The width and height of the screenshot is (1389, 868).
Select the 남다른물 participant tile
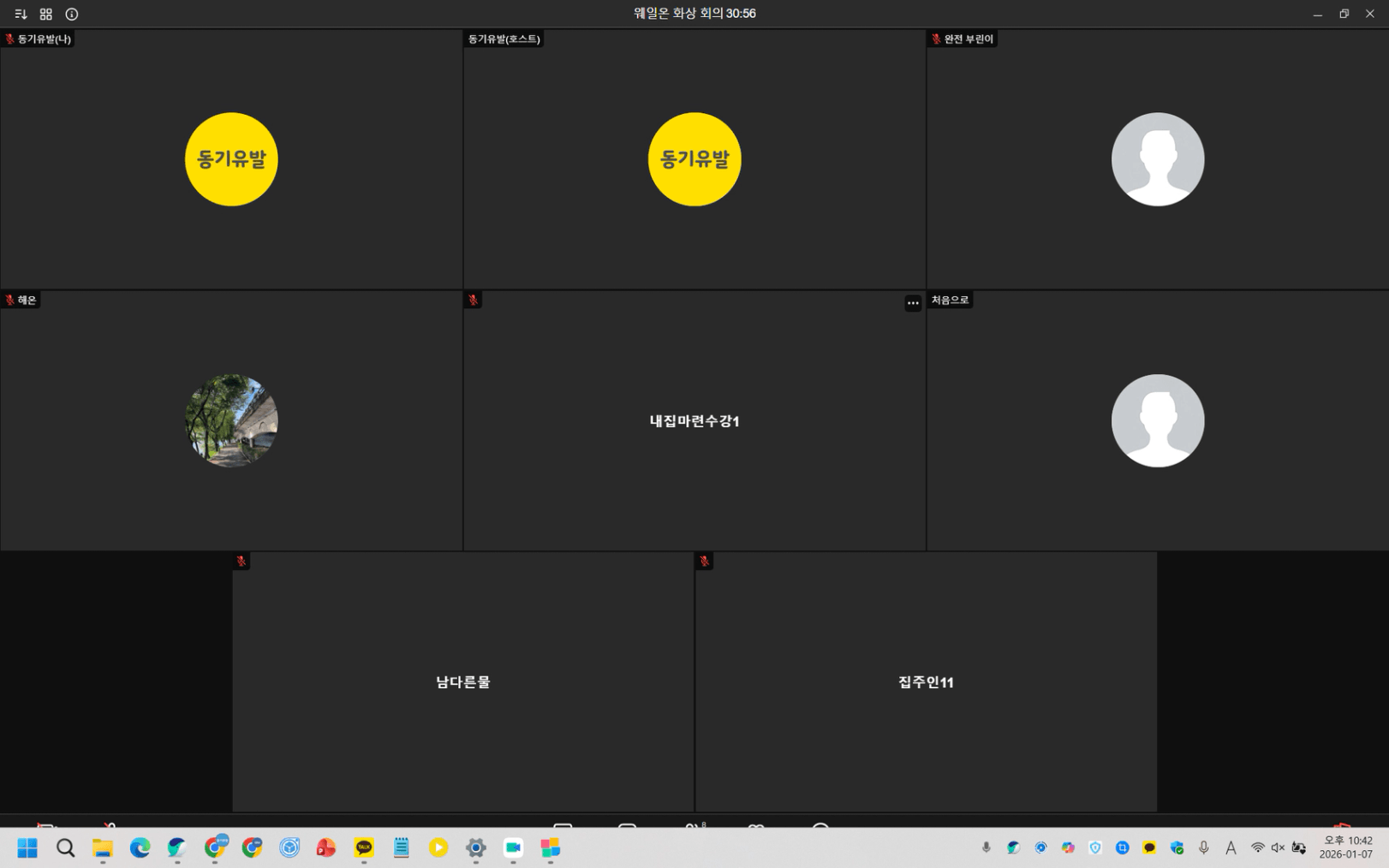(x=462, y=681)
